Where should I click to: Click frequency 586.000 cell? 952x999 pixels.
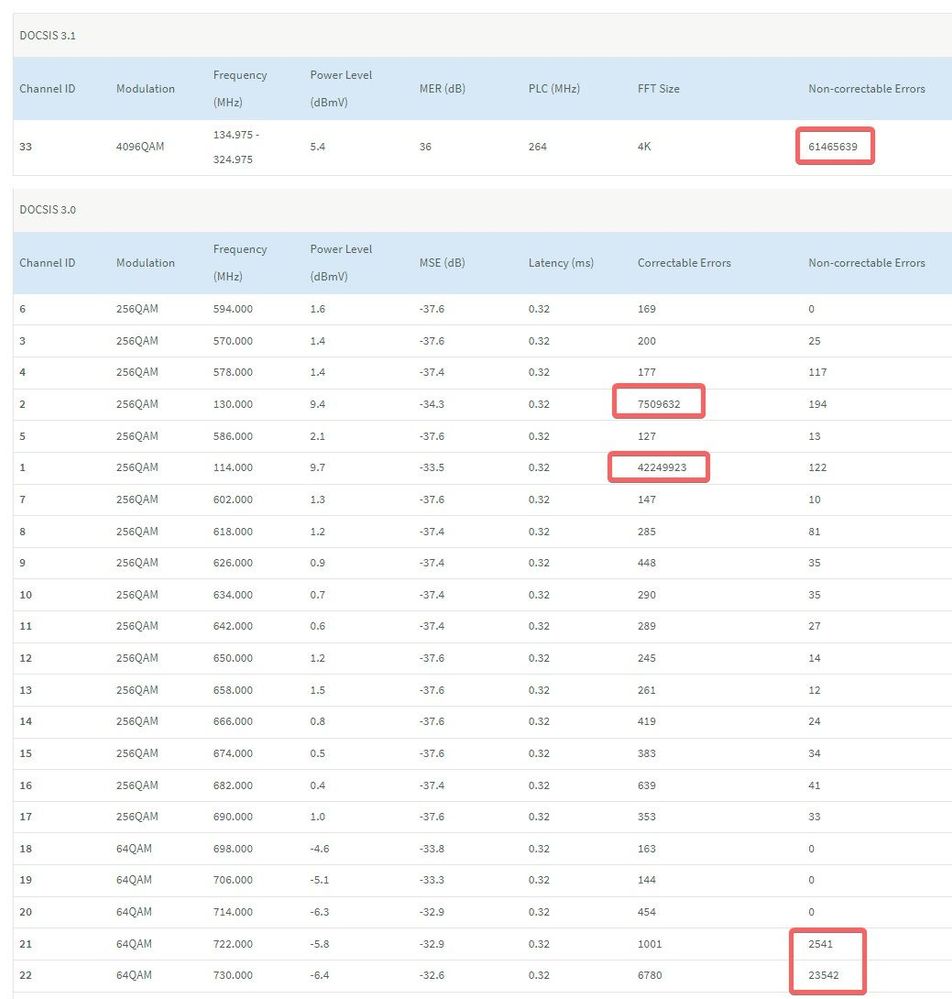coord(233,436)
